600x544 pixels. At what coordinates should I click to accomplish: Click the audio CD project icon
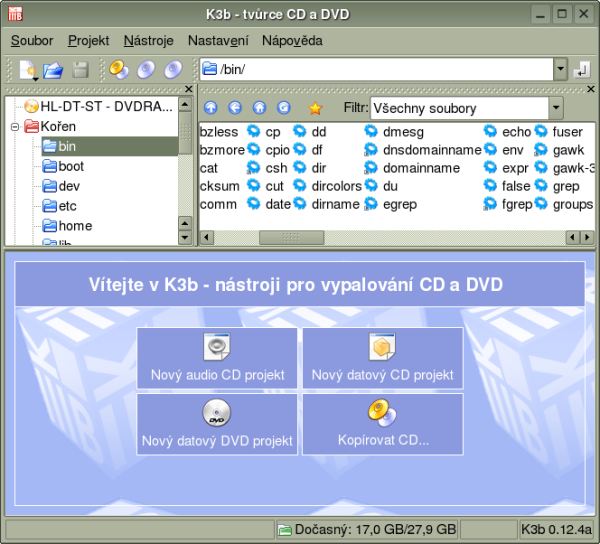click(217, 347)
